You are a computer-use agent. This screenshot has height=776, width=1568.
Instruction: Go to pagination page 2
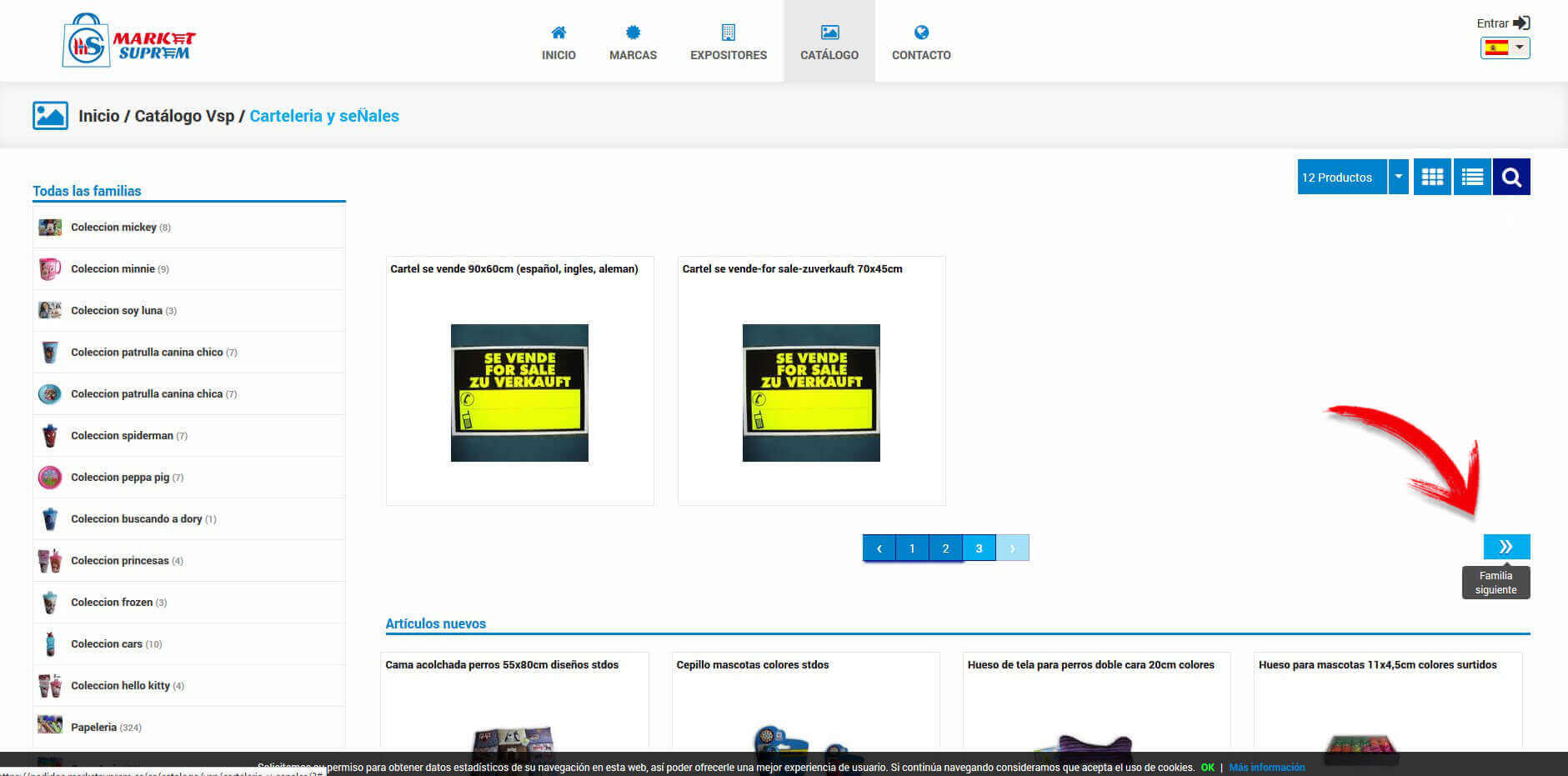(945, 548)
